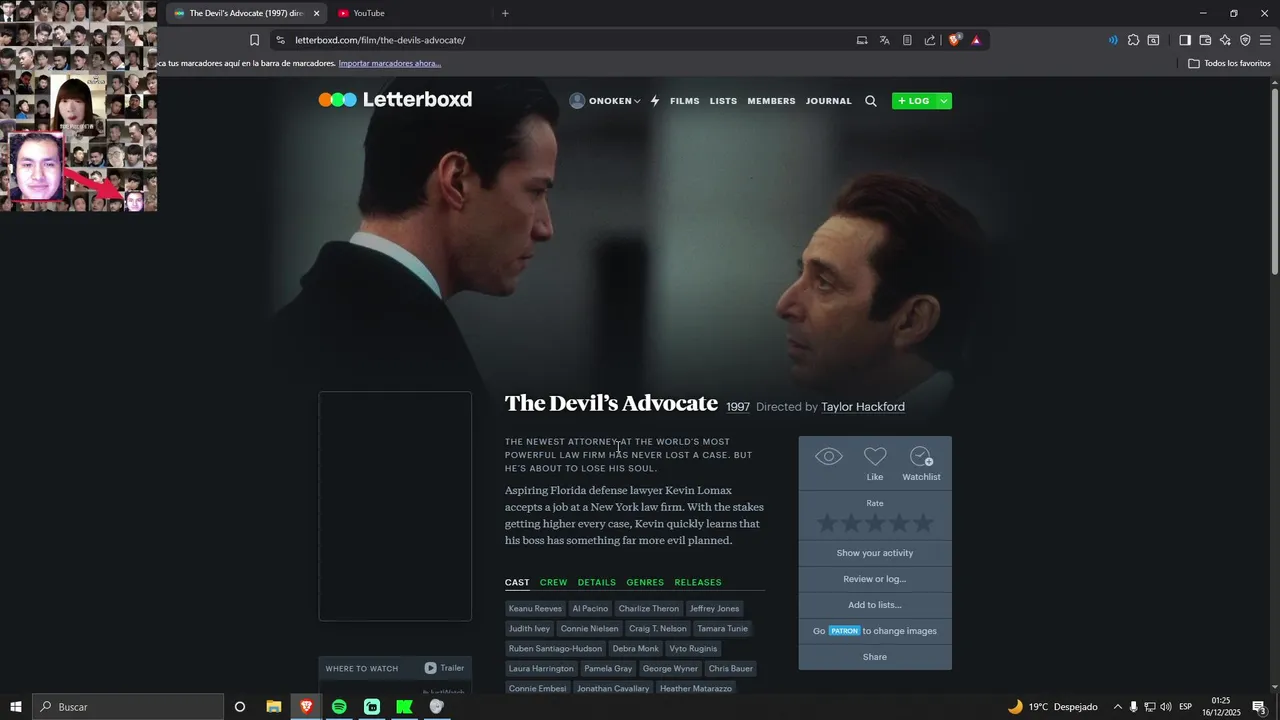Switch to the RELEASES tab
Screen dimensions: 1280x720
tap(698, 582)
